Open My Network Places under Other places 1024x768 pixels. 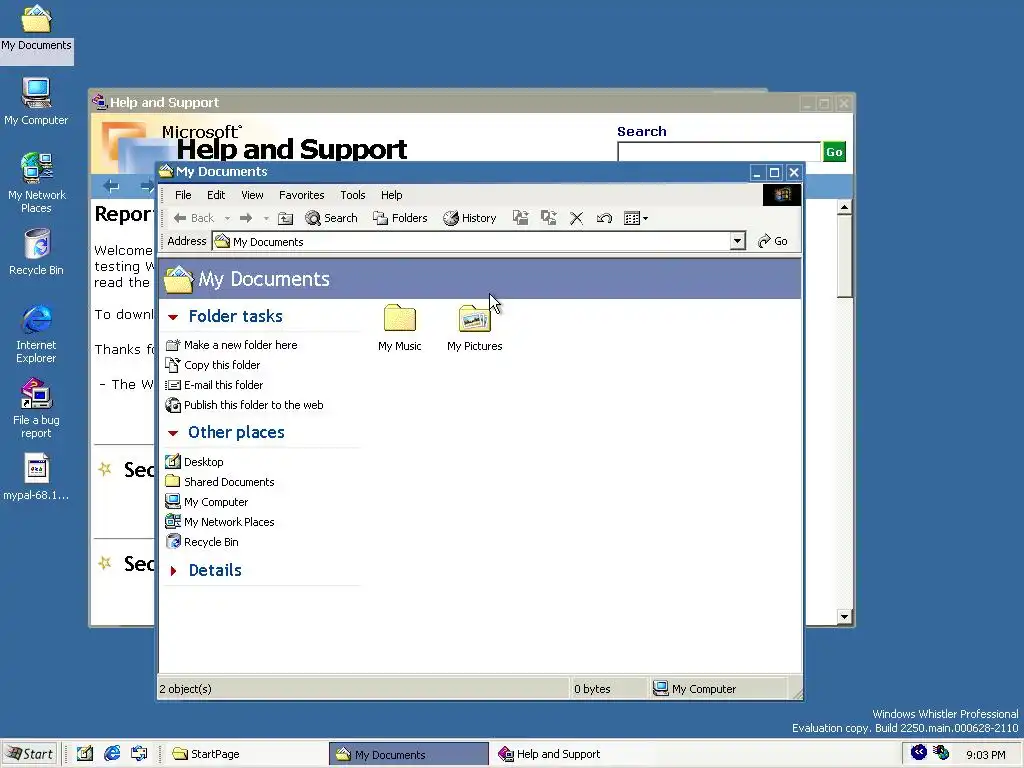click(219, 522)
